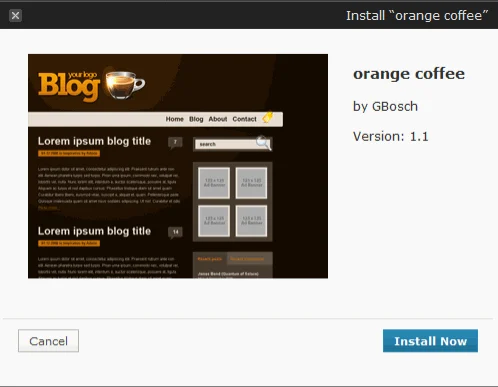Click the dialog title Install "orange coffee"
Screen dimensions: 498x387
pyautogui.click(x=417, y=16)
